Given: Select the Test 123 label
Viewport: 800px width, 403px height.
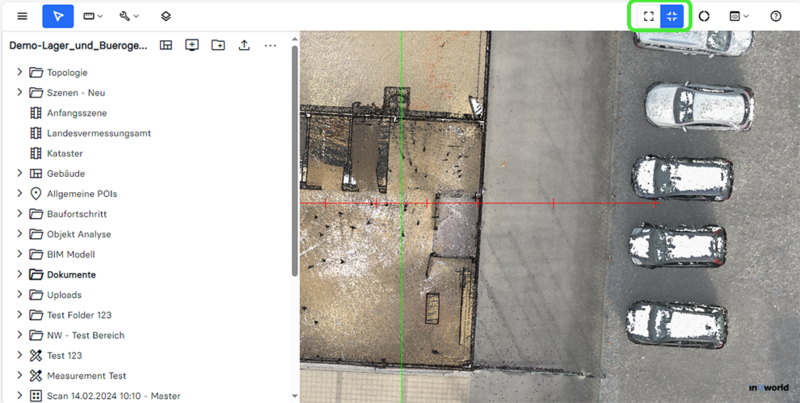Looking at the screenshot, I should click(x=64, y=355).
